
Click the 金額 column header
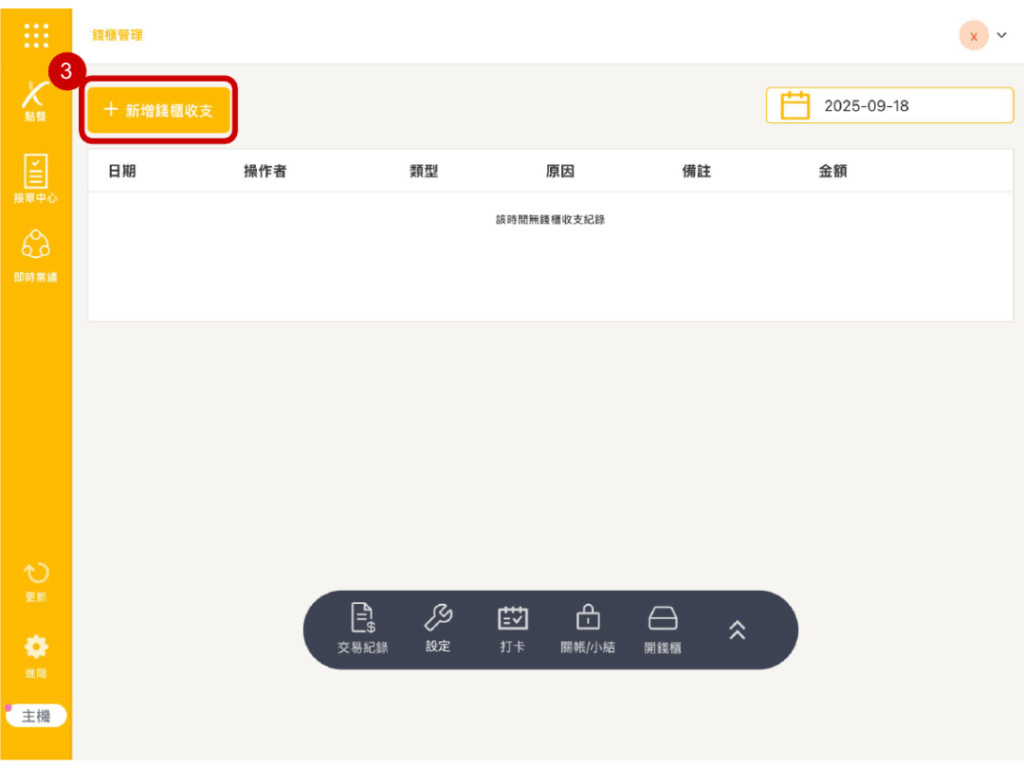pyautogui.click(x=833, y=172)
